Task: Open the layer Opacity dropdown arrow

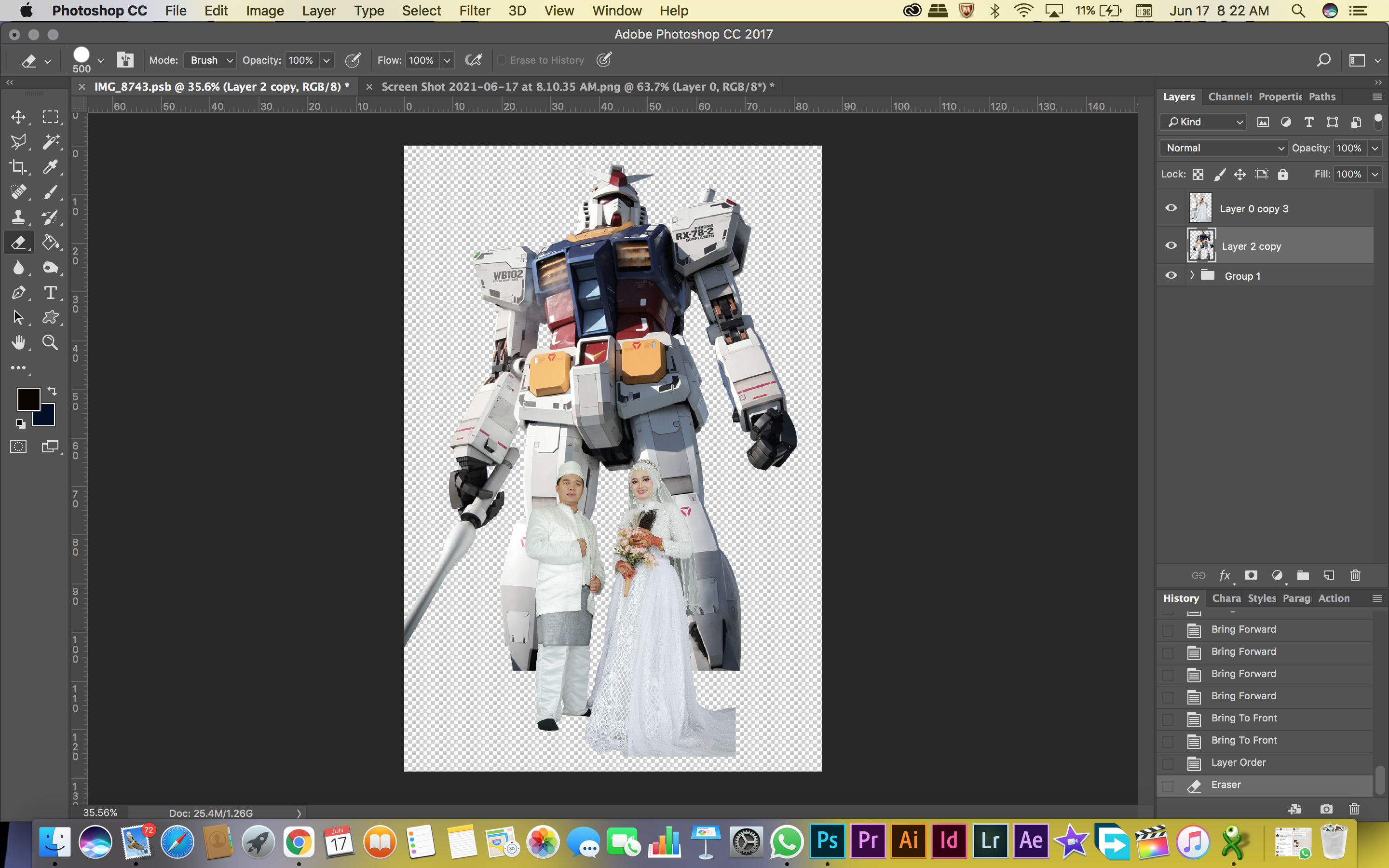Action: pyautogui.click(x=1375, y=148)
